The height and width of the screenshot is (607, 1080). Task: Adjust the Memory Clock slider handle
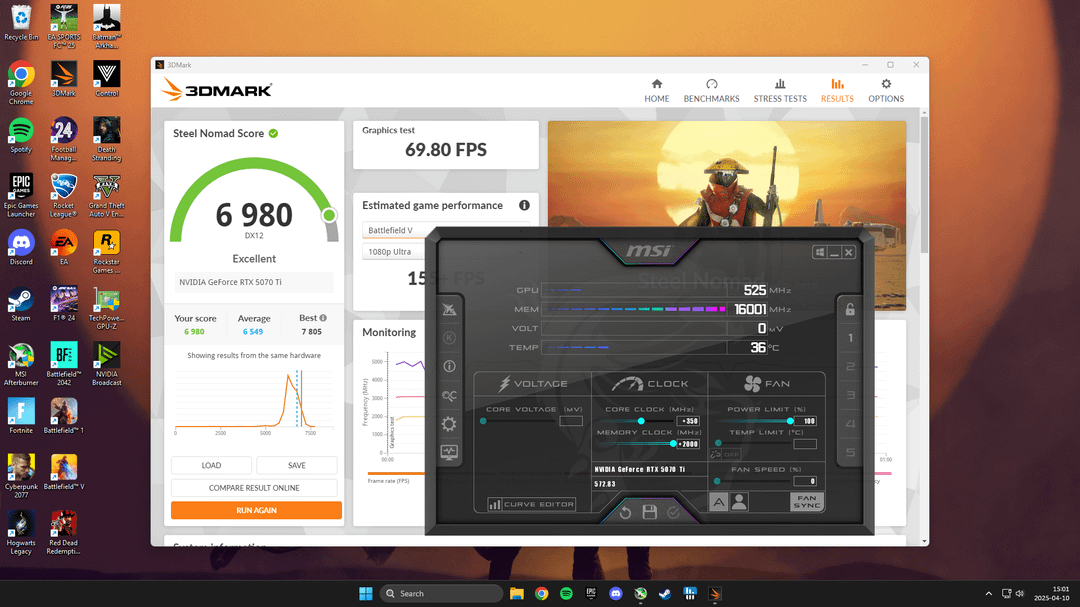pos(673,444)
